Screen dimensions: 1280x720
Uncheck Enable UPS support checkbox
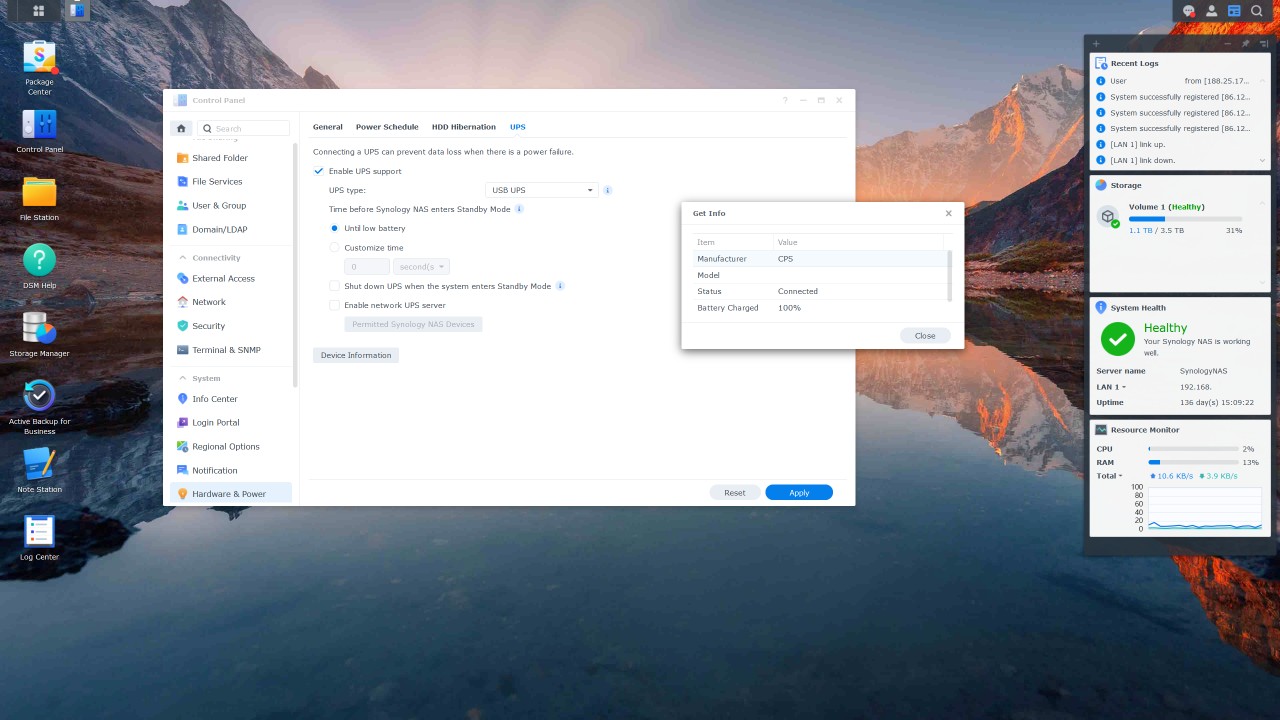click(319, 171)
